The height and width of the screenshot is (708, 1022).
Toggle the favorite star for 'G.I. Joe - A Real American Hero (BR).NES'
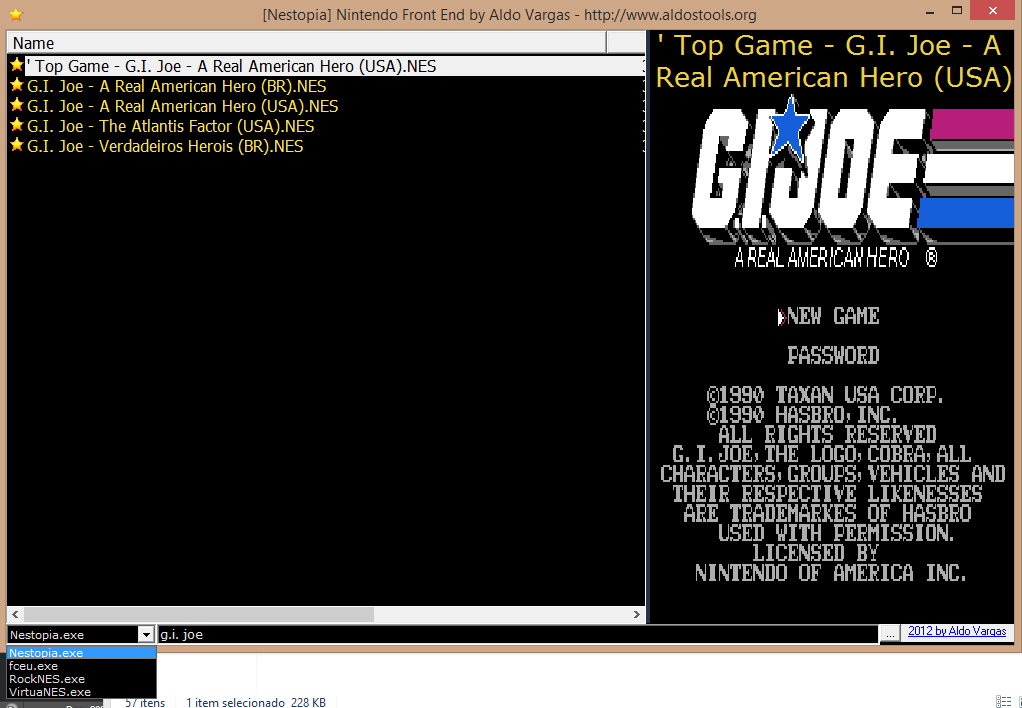tap(15, 86)
